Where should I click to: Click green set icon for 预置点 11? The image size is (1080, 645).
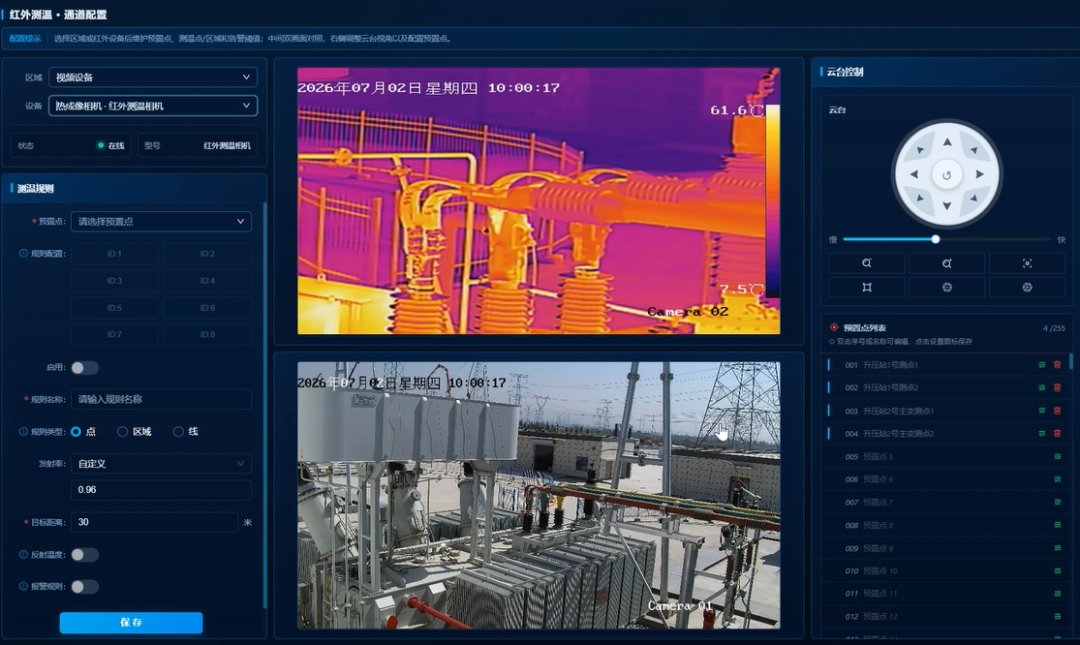[x=1057, y=593]
